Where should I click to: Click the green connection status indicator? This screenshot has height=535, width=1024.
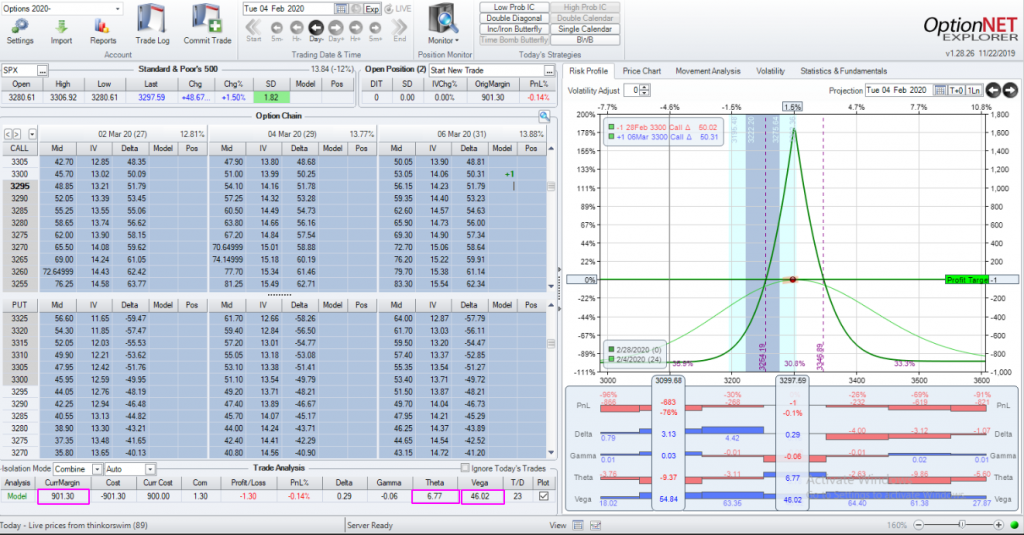tap(1014, 525)
